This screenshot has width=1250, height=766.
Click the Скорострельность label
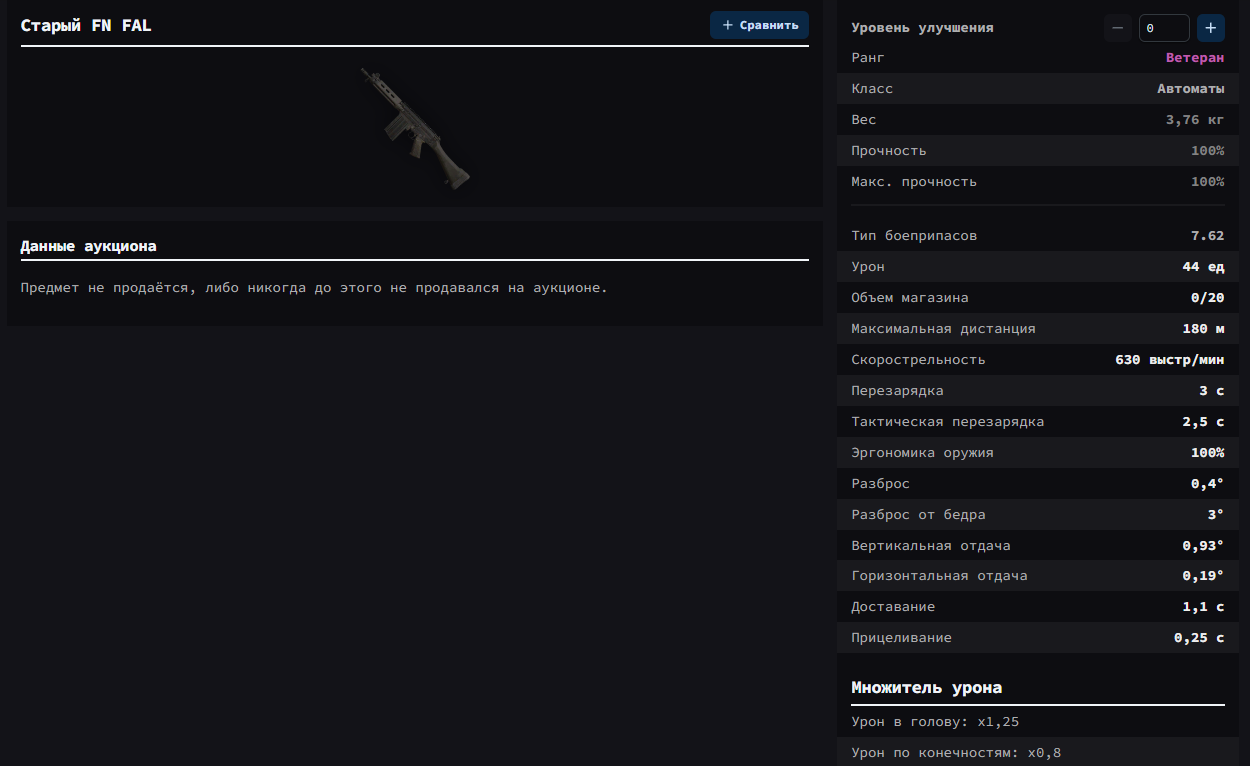click(x=918, y=360)
